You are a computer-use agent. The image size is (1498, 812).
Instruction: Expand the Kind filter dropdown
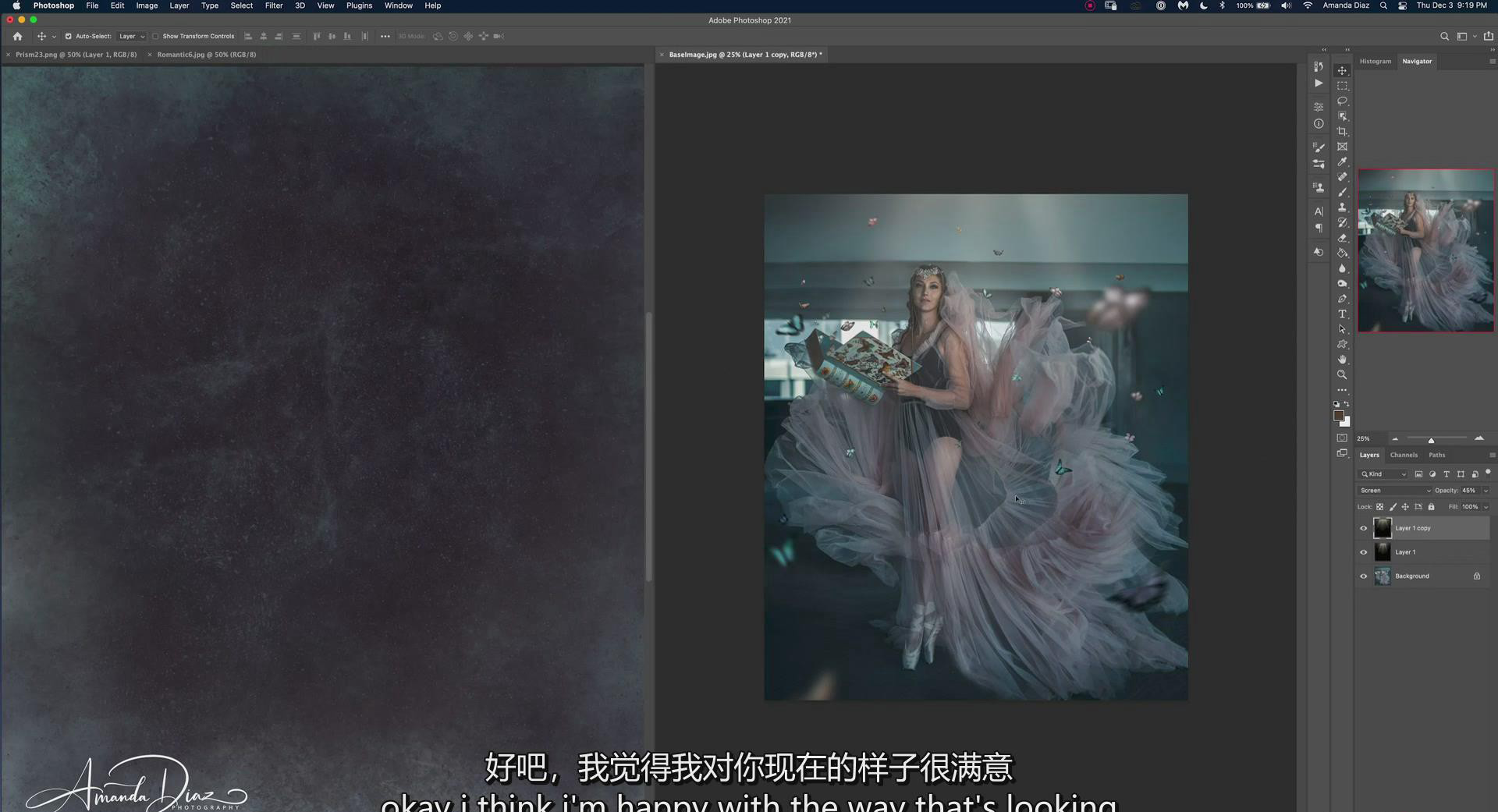click(x=1385, y=474)
